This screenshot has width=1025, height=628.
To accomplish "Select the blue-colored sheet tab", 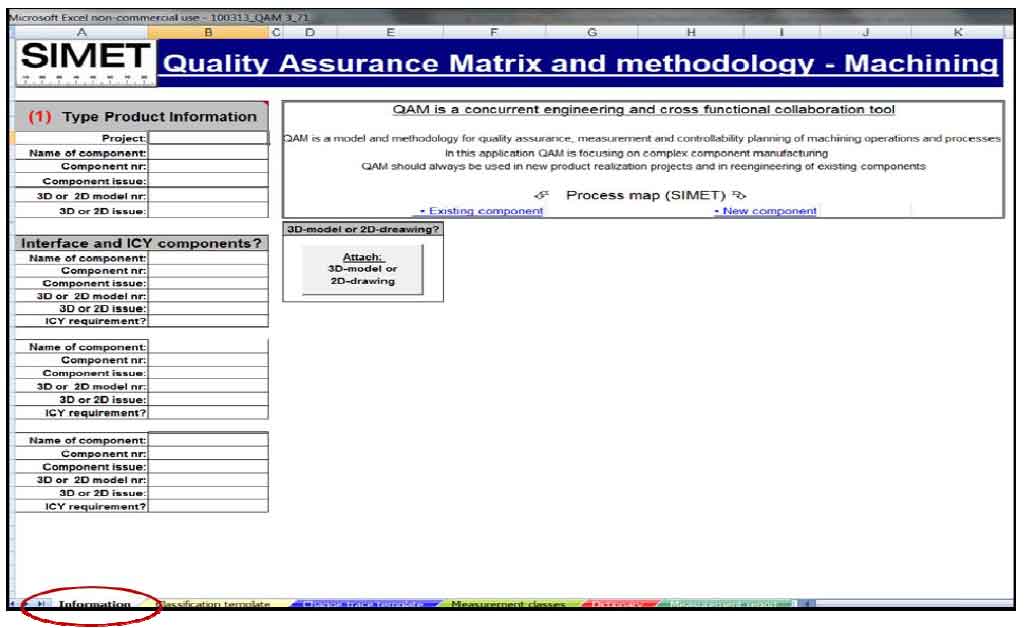I will [x=363, y=604].
